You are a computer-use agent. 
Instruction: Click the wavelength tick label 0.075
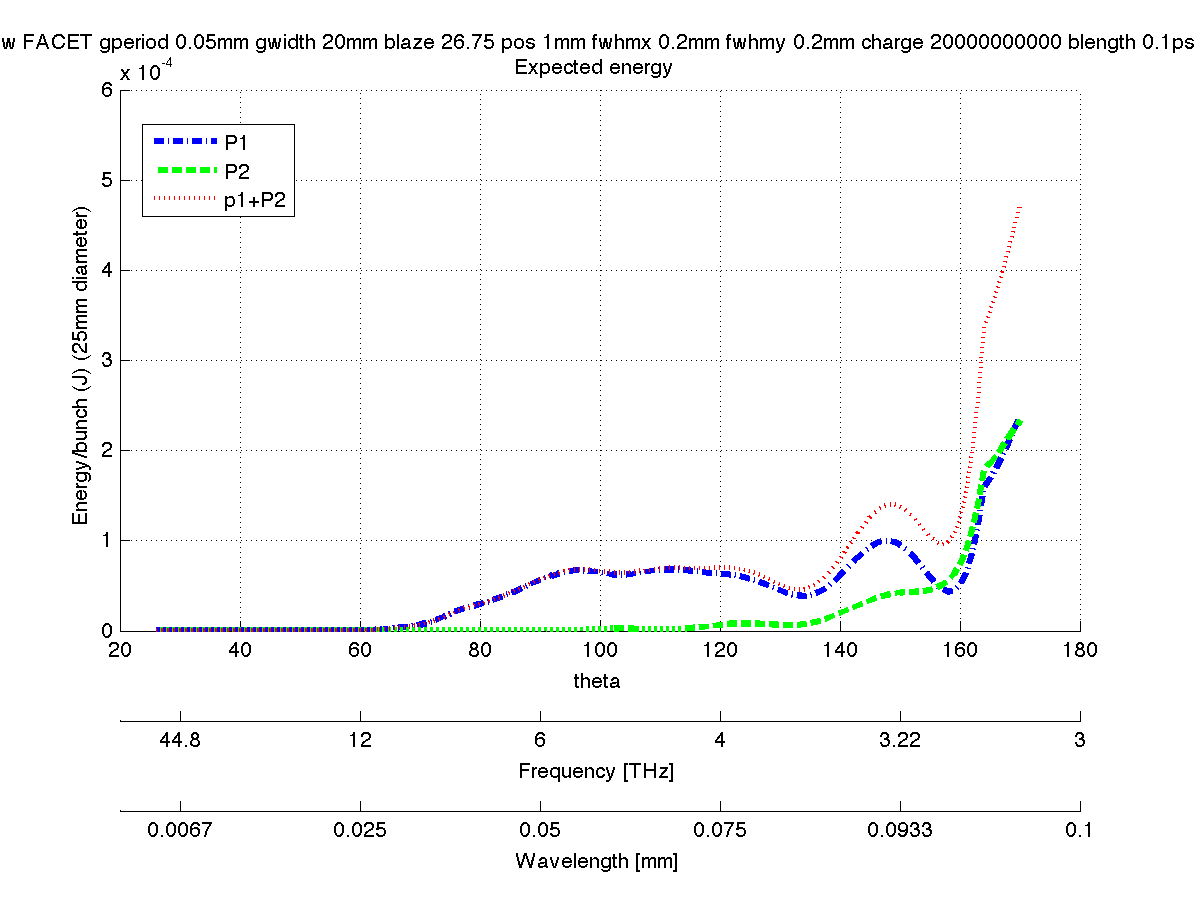pos(720,830)
